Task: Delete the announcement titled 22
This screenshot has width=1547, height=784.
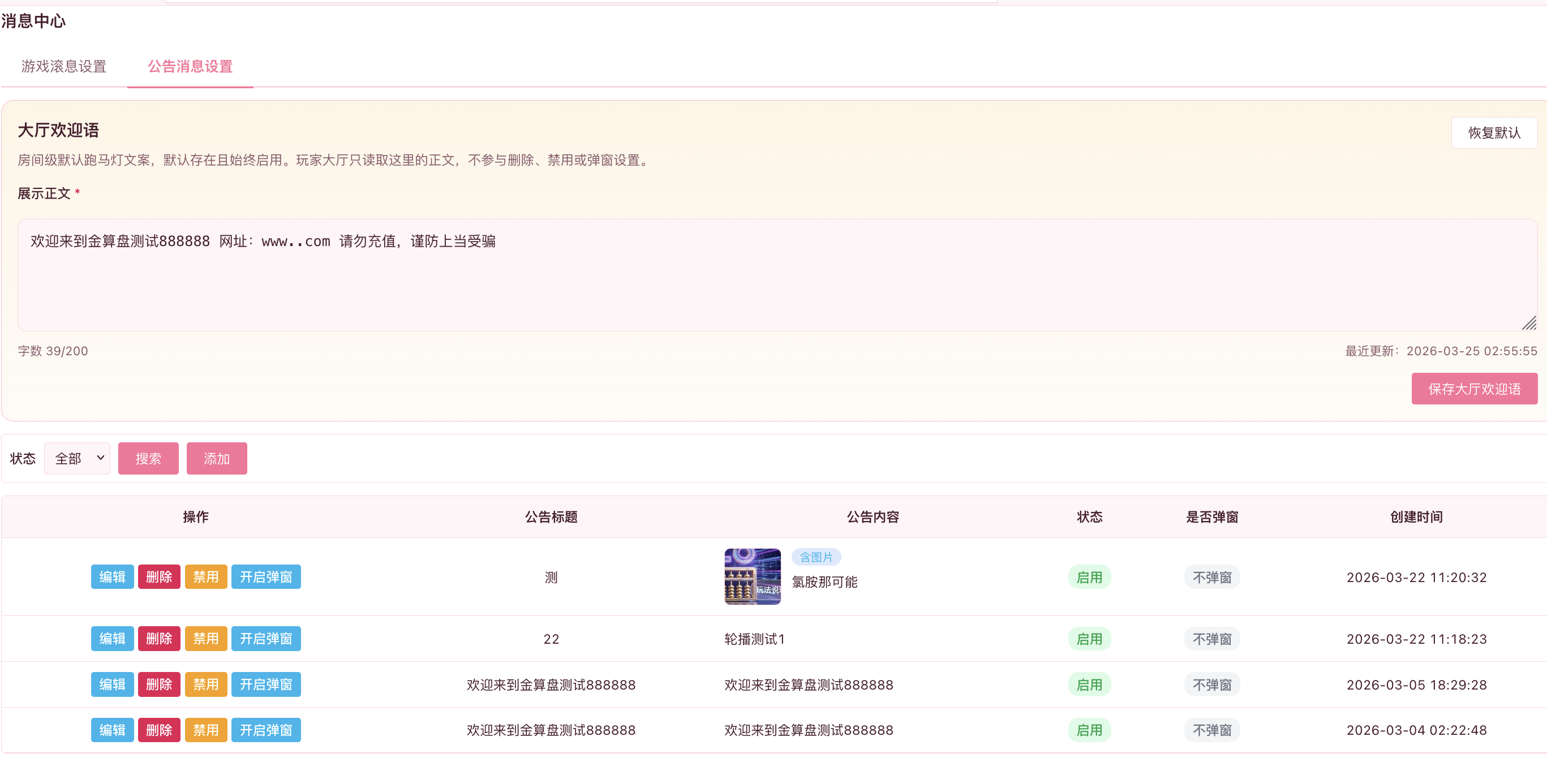Action: (159, 639)
